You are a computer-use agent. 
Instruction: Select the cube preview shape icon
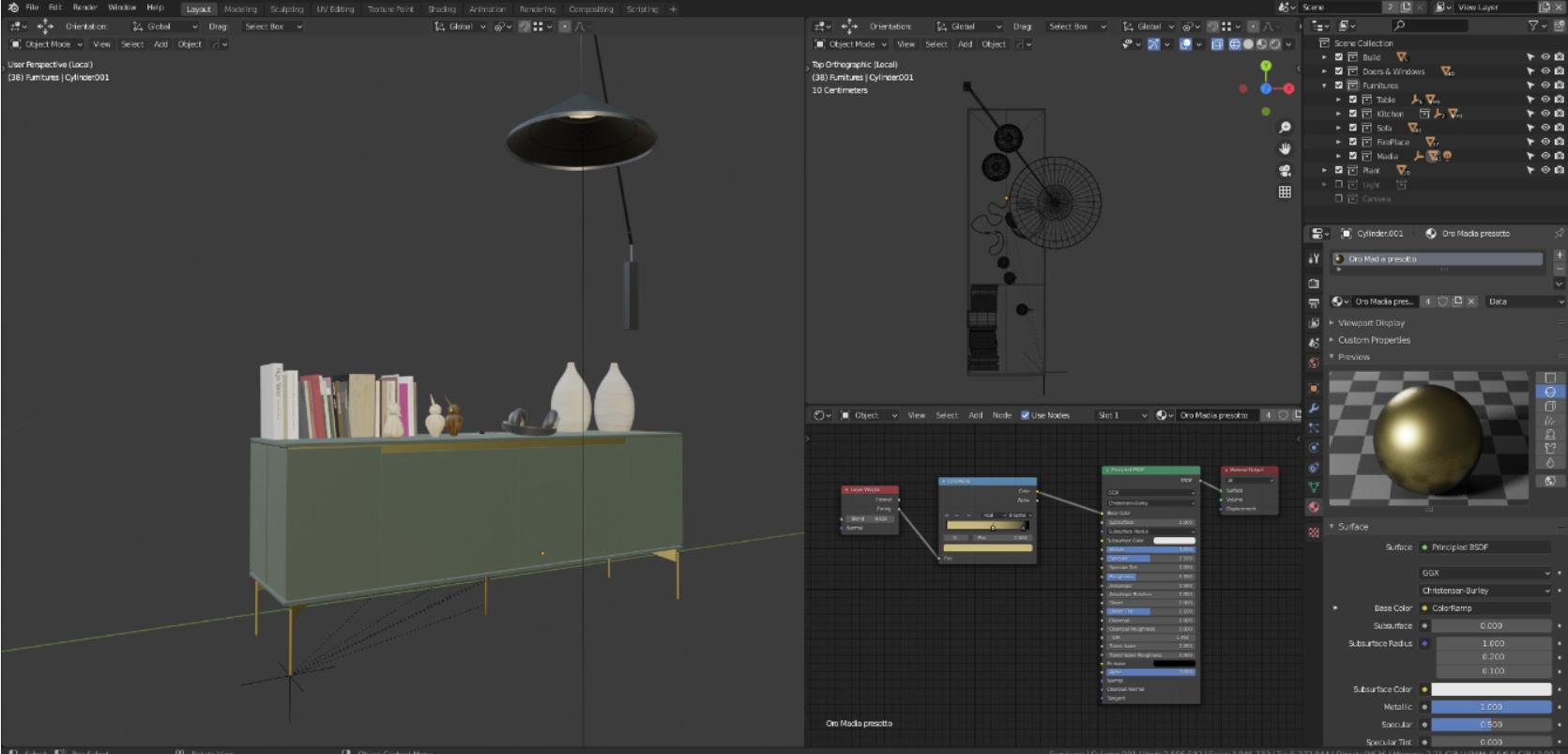[1550, 407]
